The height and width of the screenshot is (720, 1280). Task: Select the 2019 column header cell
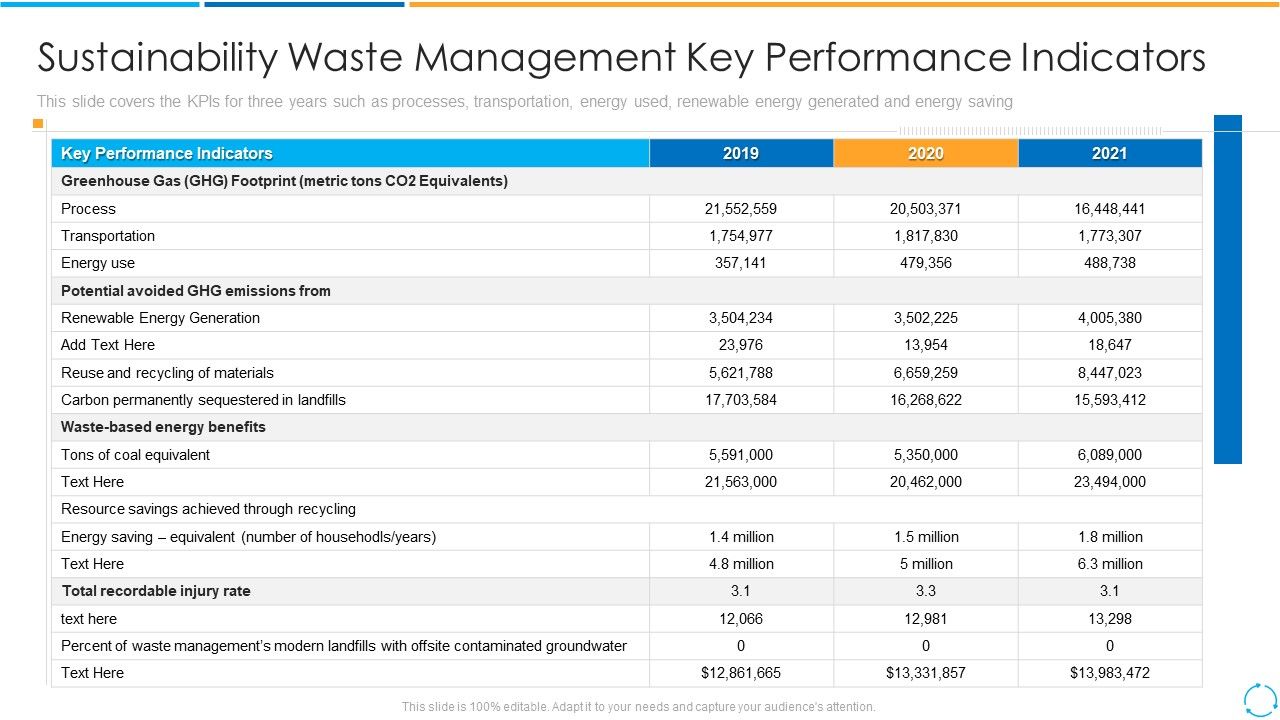(740, 153)
